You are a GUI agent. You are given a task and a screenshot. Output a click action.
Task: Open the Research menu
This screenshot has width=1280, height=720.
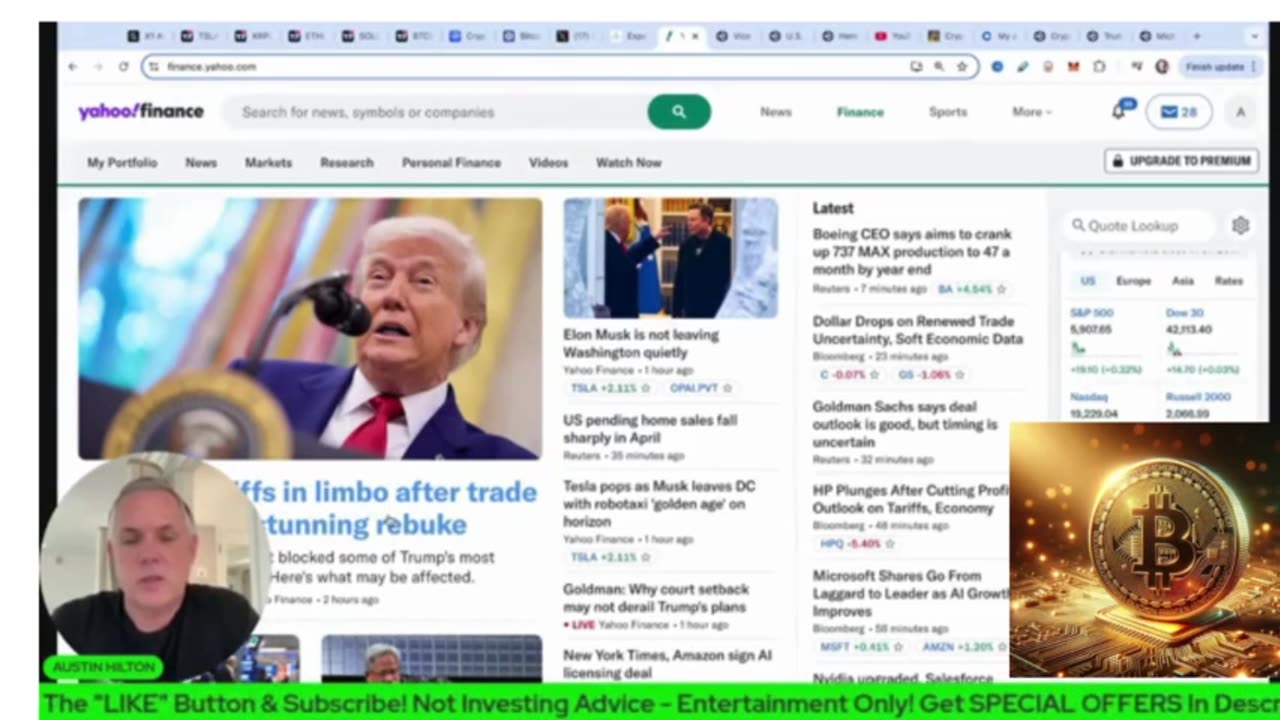tap(346, 162)
